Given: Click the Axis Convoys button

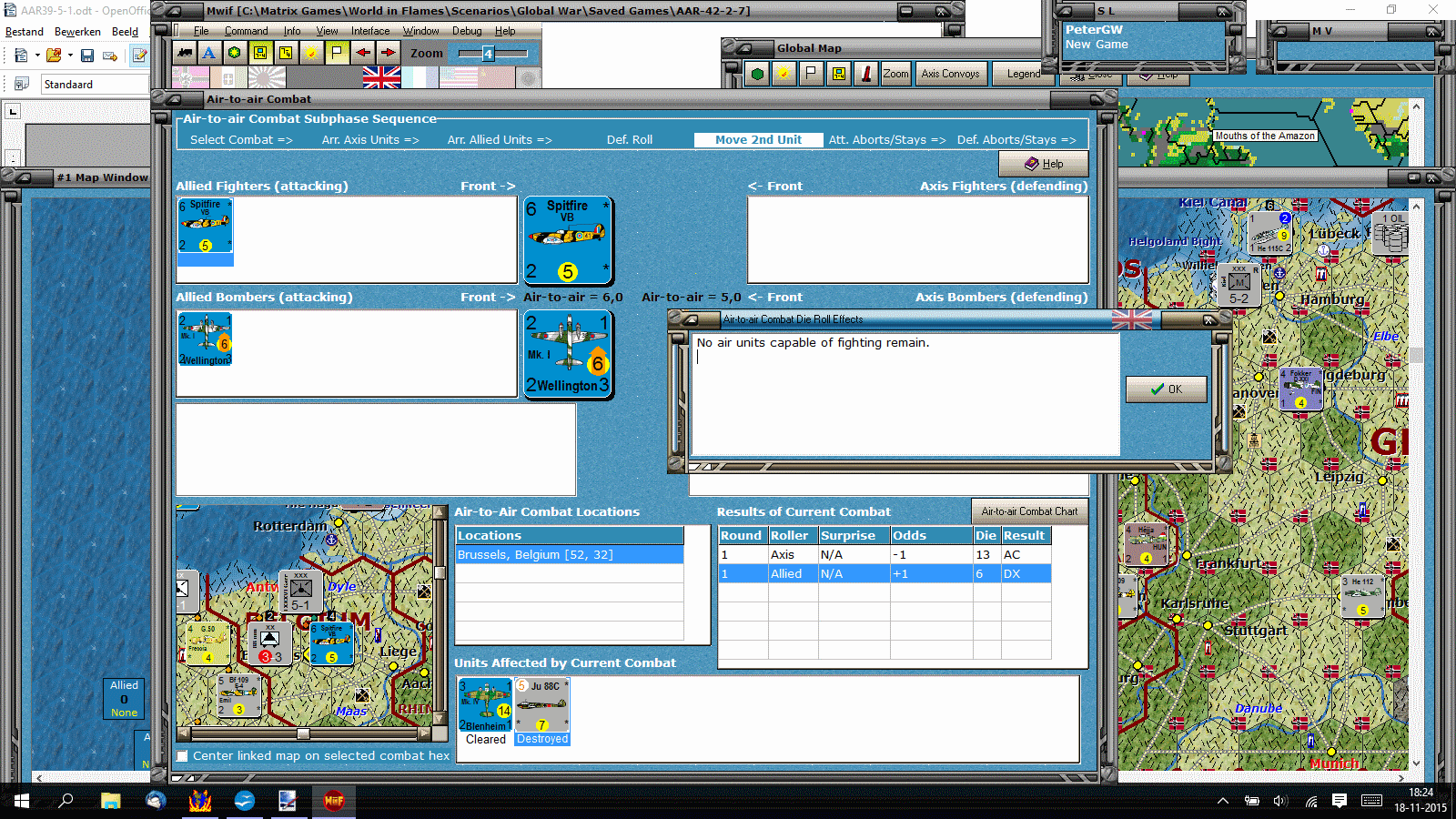Looking at the screenshot, I should pyautogui.click(x=950, y=74).
